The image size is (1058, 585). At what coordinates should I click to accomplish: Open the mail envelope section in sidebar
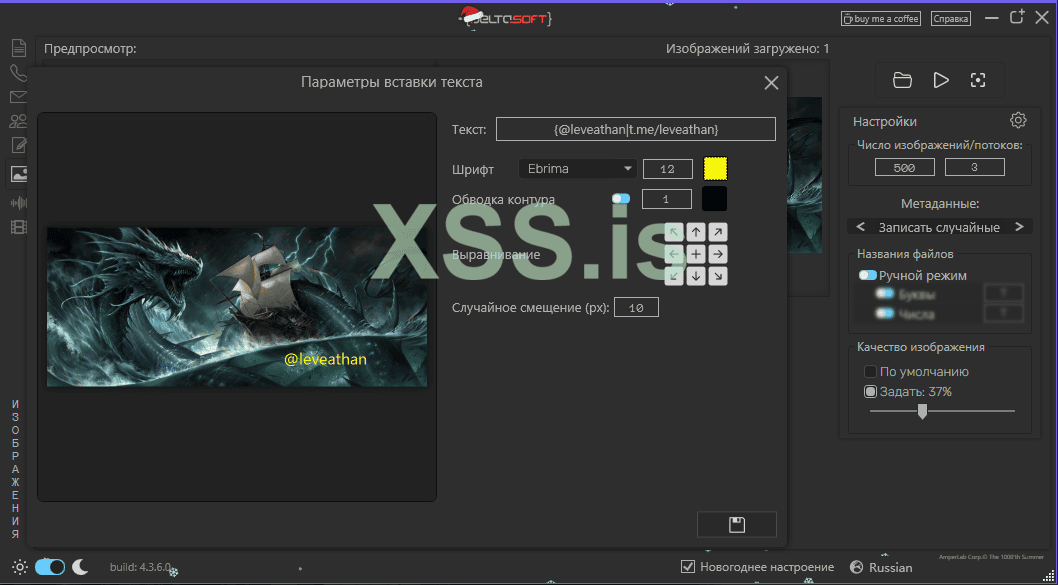18,97
